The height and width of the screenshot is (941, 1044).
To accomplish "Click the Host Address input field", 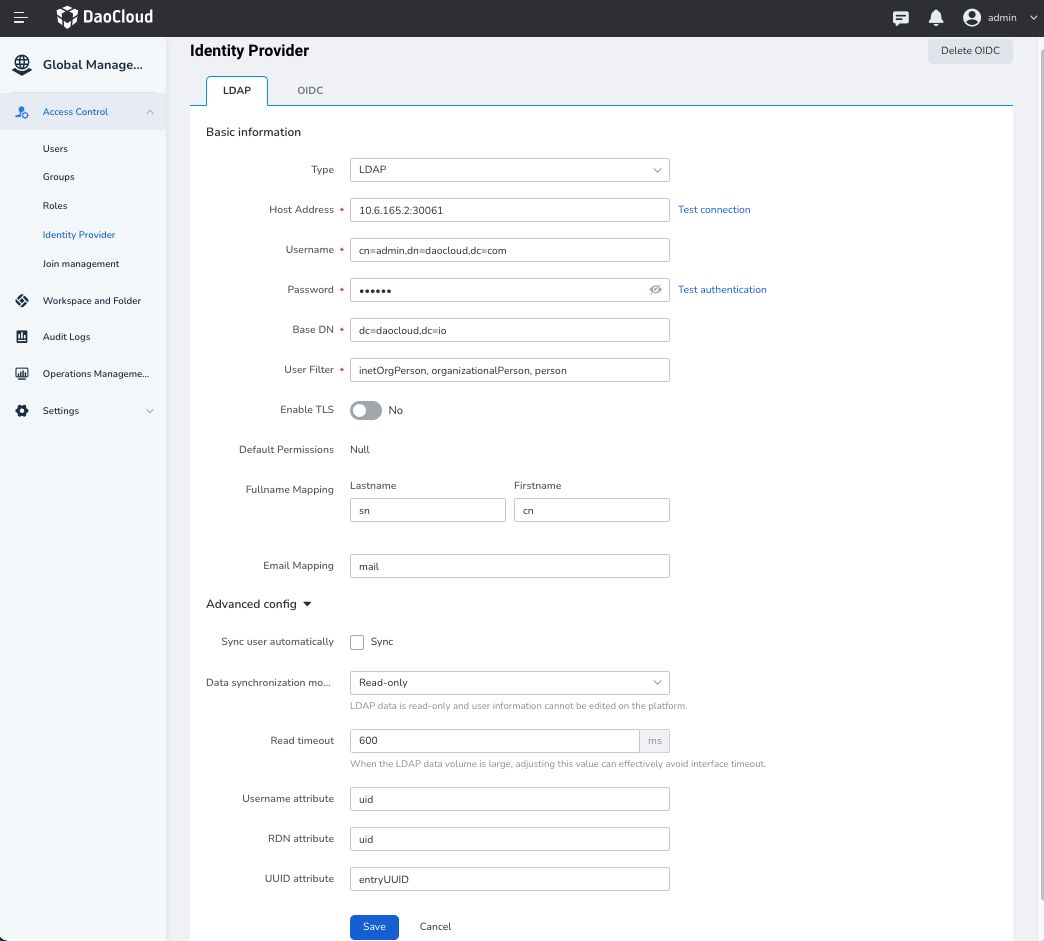I will coord(509,210).
